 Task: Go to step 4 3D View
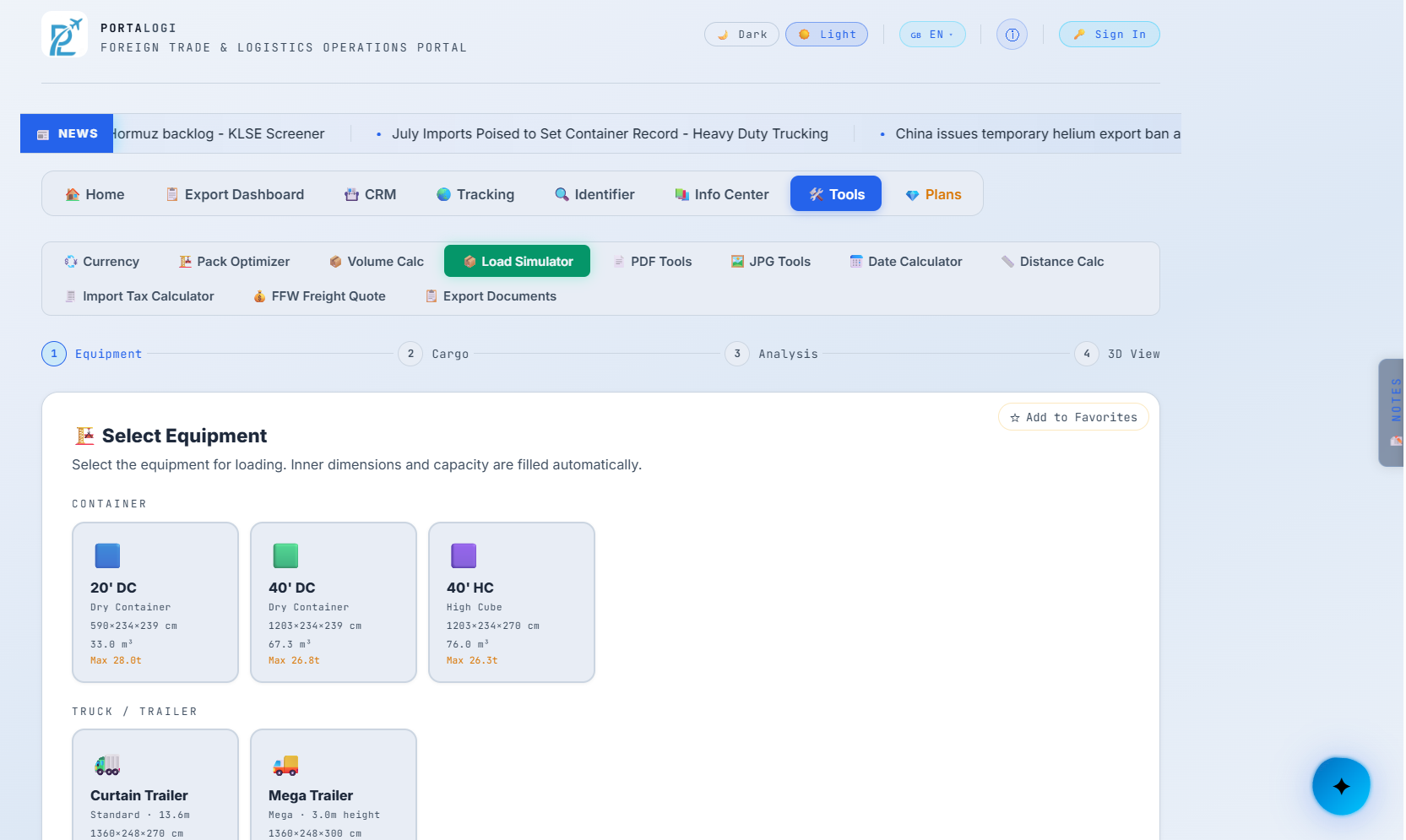pyautogui.click(x=1117, y=354)
